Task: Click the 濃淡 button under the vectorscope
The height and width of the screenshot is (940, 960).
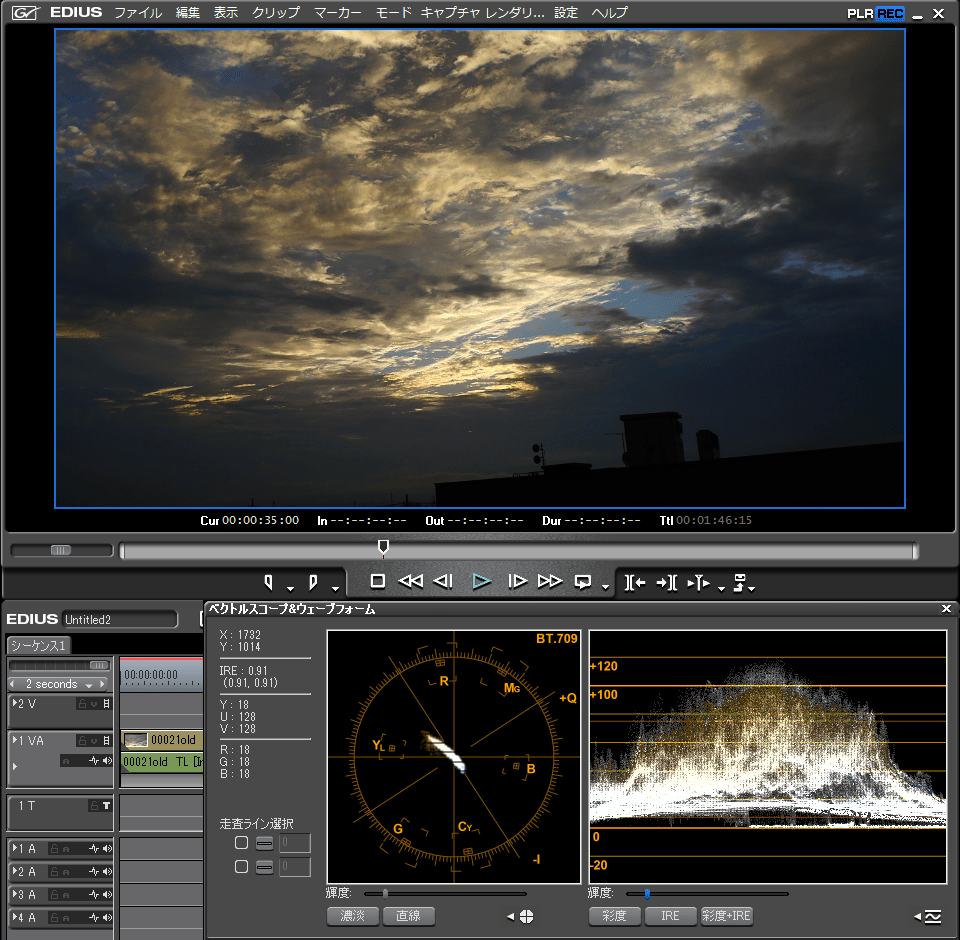Action: click(353, 916)
